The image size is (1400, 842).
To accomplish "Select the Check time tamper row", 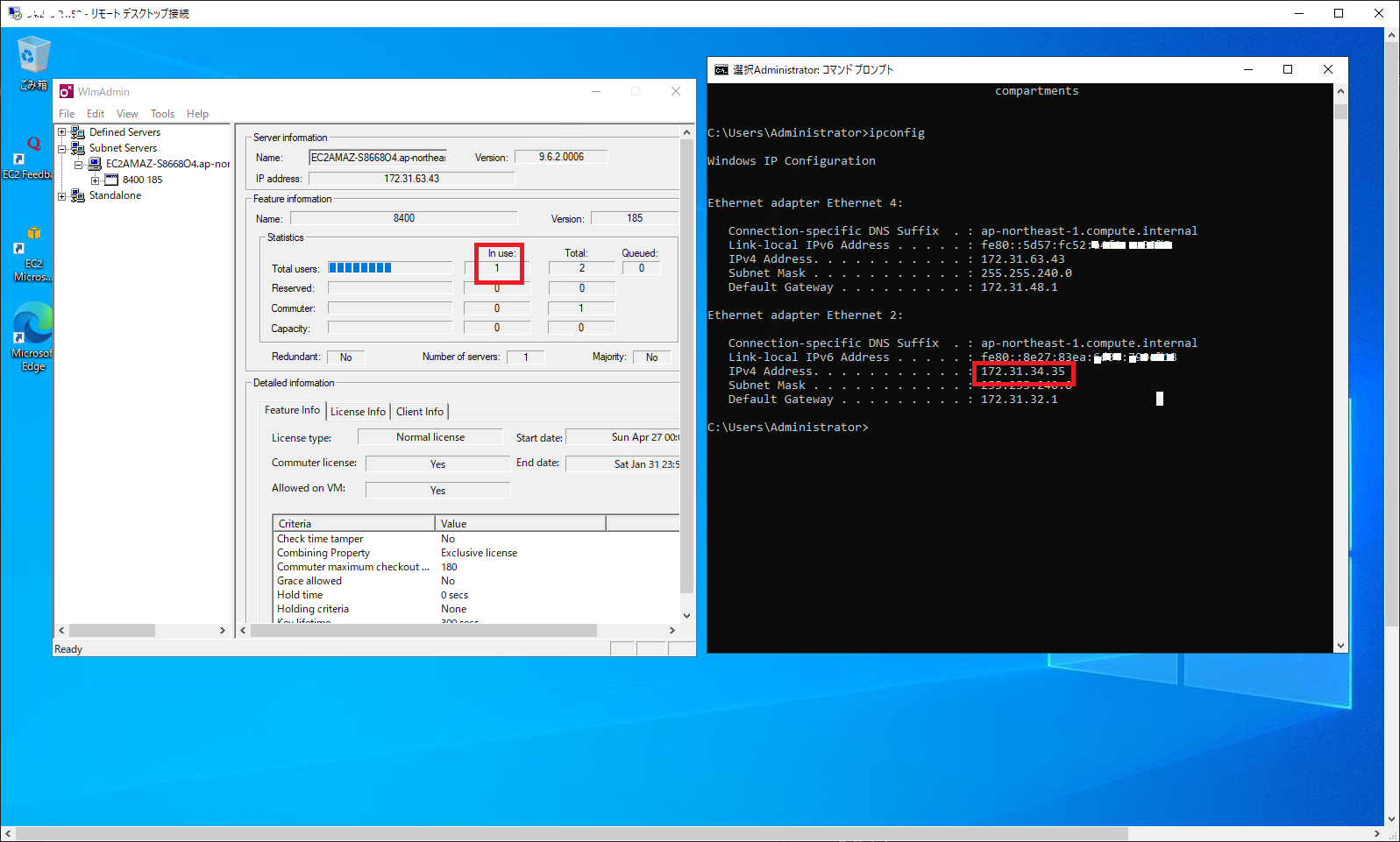I will point(476,539).
